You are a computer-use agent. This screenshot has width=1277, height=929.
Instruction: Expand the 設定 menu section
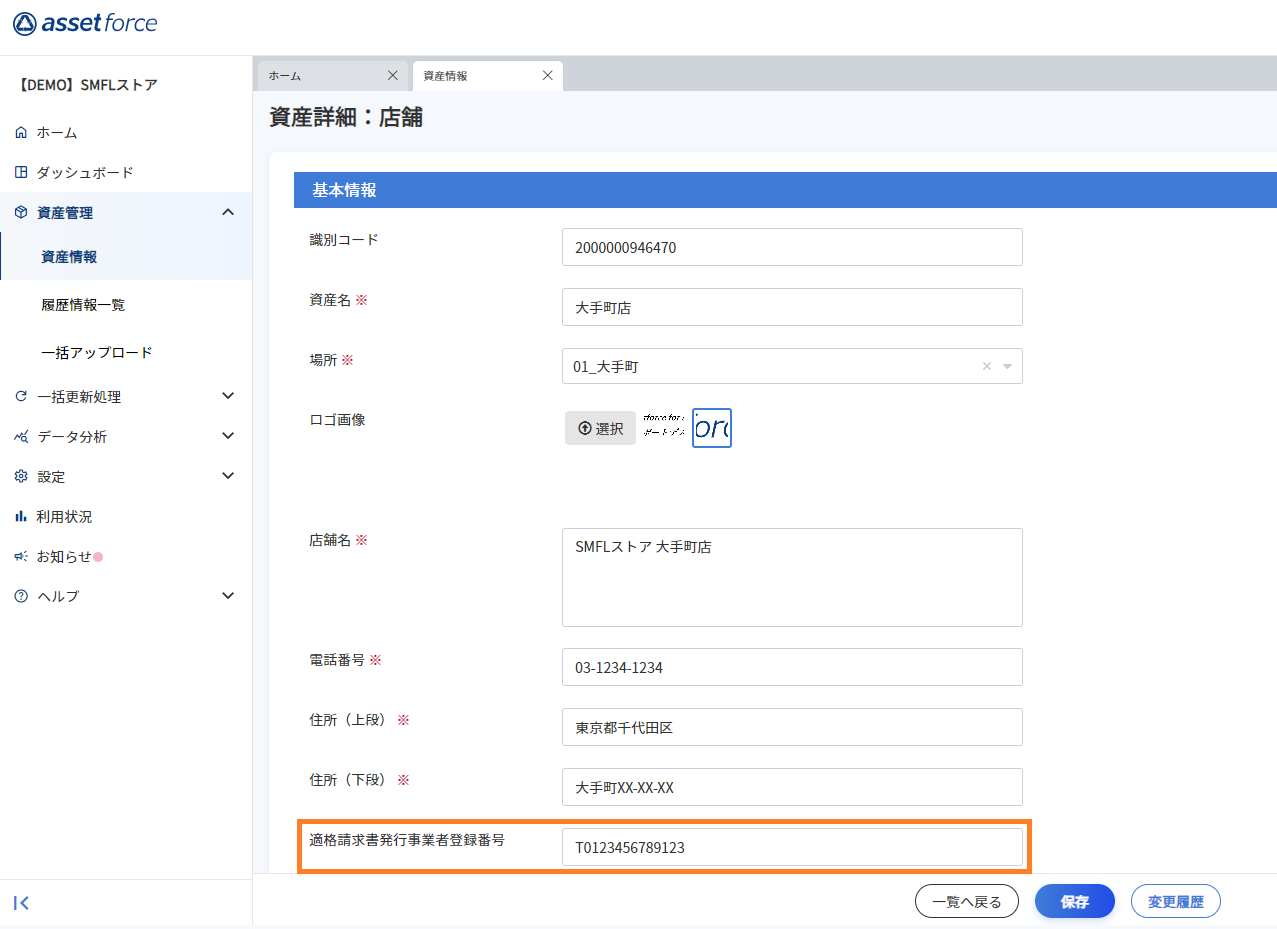coord(227,476)
